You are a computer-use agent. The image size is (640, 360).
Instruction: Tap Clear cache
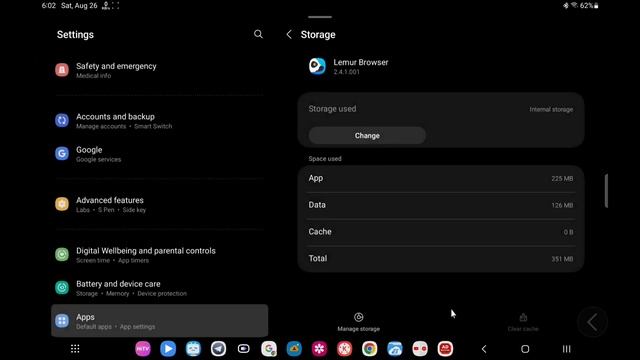tap(523, 322)
